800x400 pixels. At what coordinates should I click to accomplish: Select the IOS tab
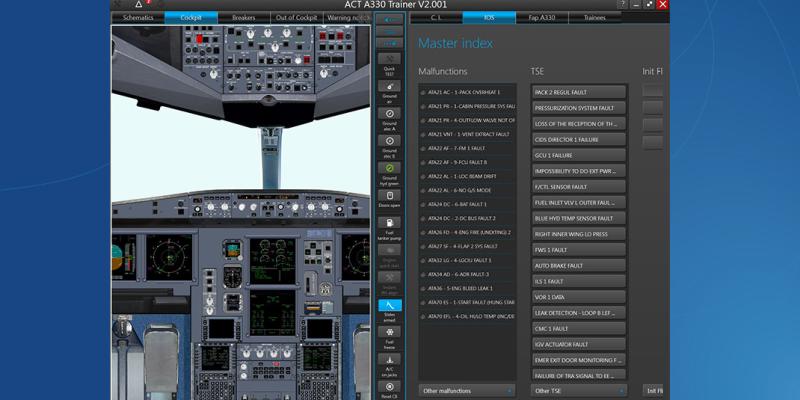pos(489,18)
